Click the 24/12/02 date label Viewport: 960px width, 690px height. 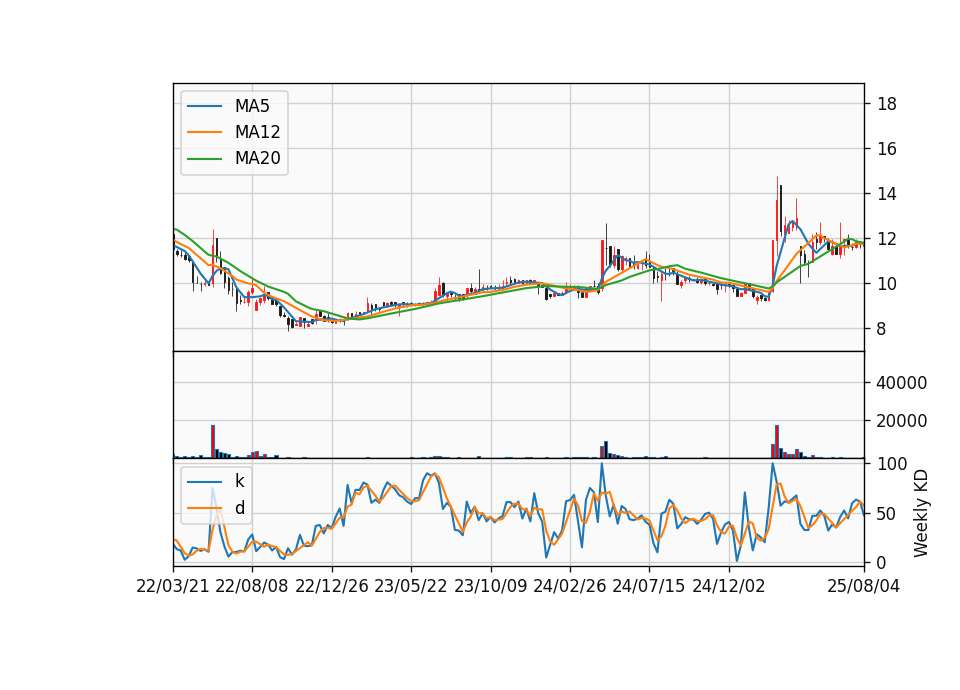[x=729, y=586]
